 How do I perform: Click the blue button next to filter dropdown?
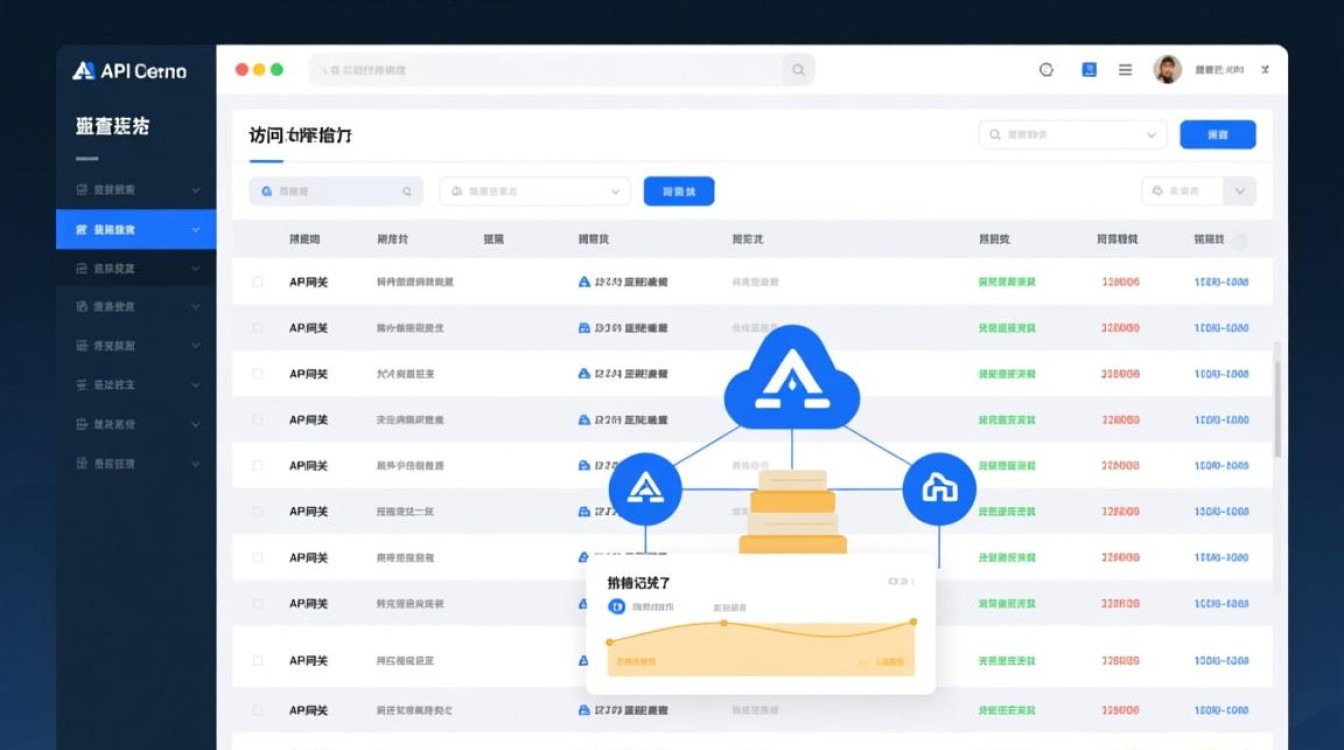click(x=678, y=191)
